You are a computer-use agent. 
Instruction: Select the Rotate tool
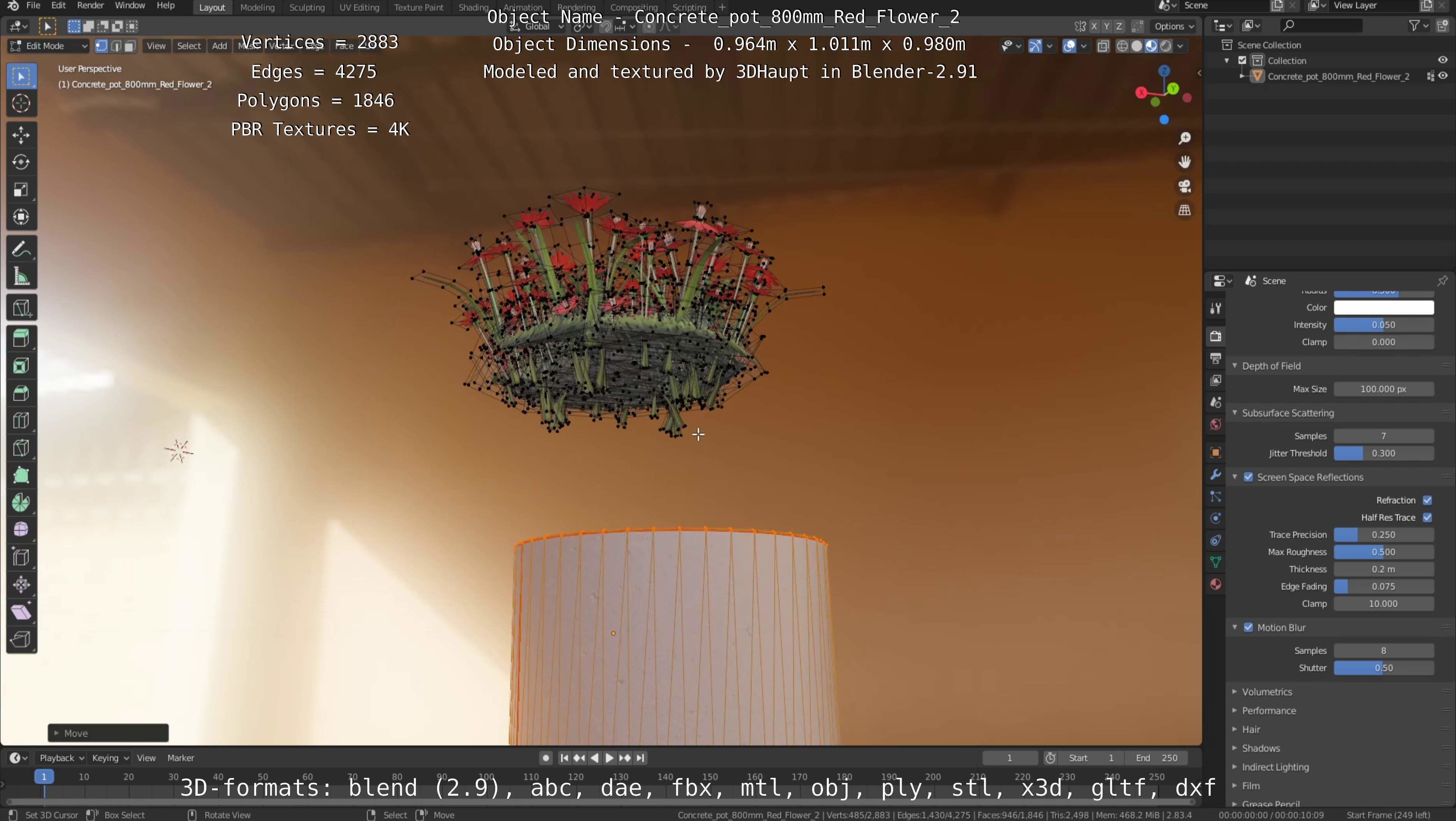(x=21, y=162)
